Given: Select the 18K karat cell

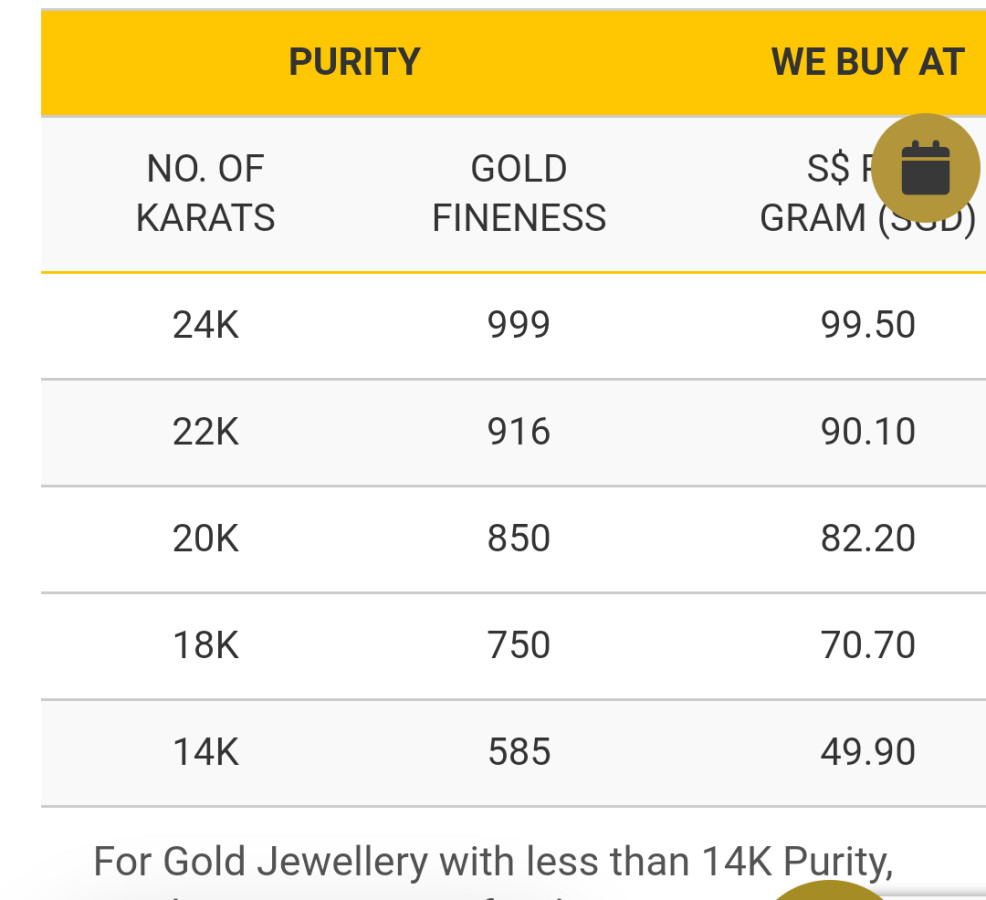Looking at the screenshot, I should click(205, 645).
